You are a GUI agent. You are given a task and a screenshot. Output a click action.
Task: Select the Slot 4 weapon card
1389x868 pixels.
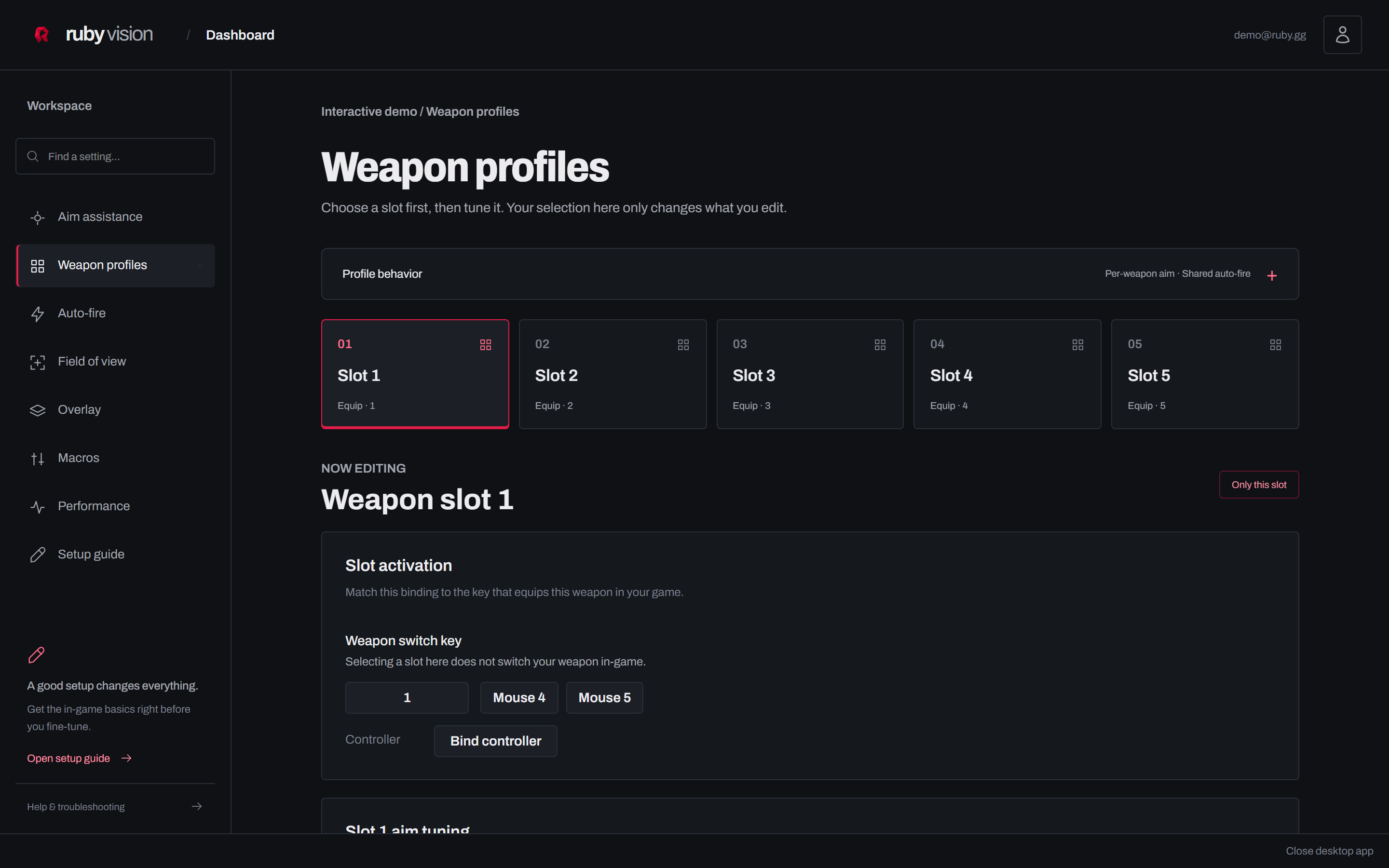click(1008, 374)
